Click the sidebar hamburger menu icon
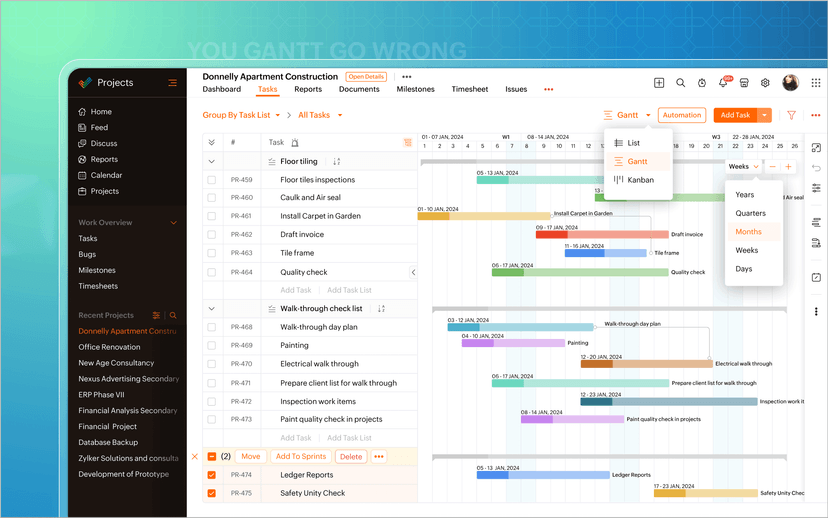 pos(172,83)
